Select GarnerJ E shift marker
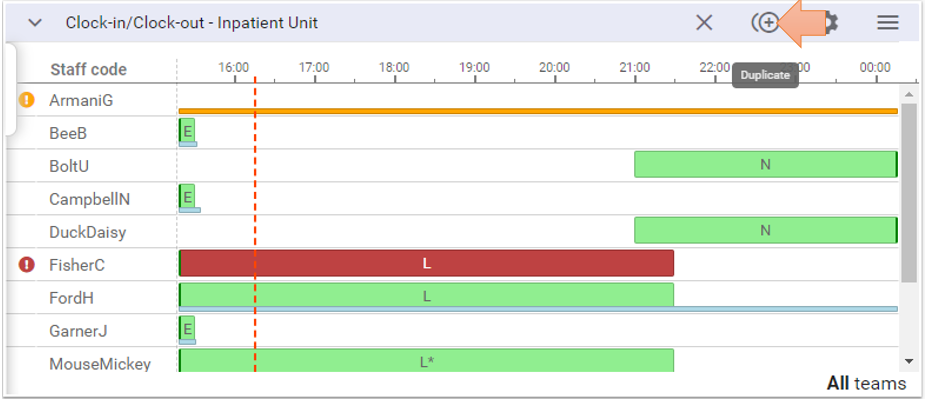 coord(187,329)
